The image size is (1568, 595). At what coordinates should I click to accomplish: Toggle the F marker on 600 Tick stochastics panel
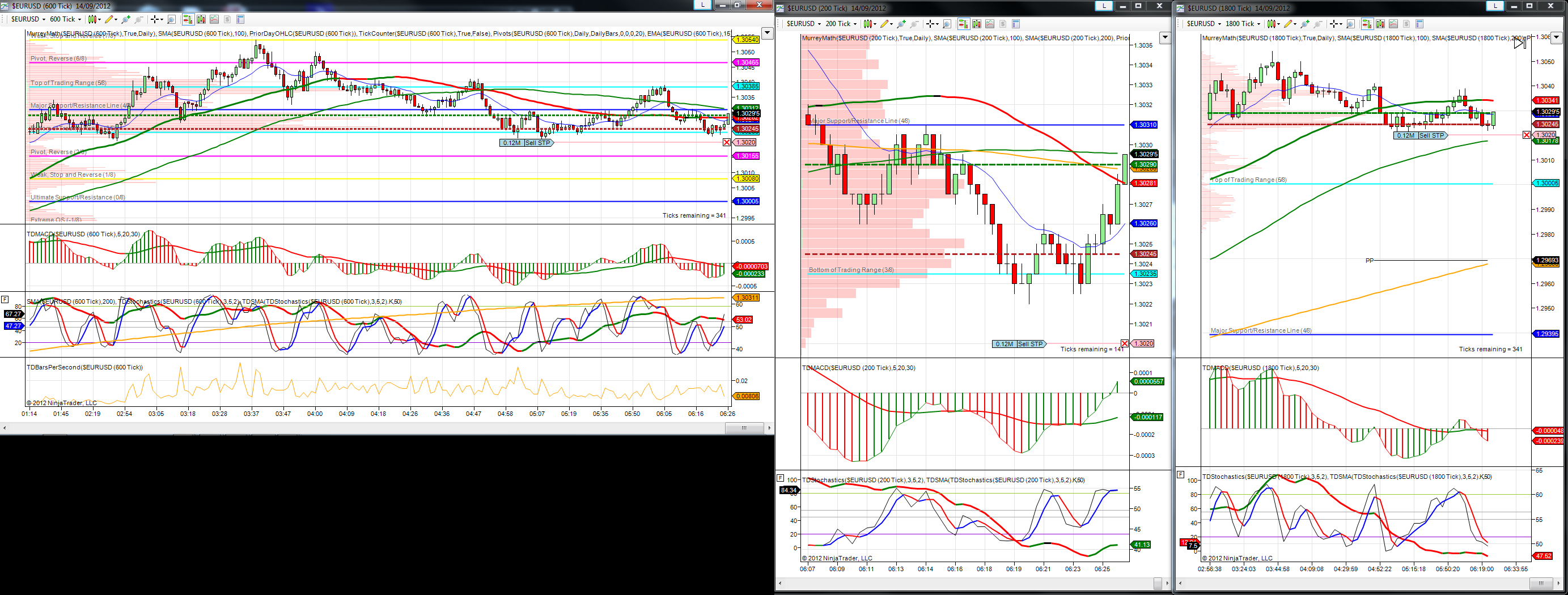tap(5, 299)
